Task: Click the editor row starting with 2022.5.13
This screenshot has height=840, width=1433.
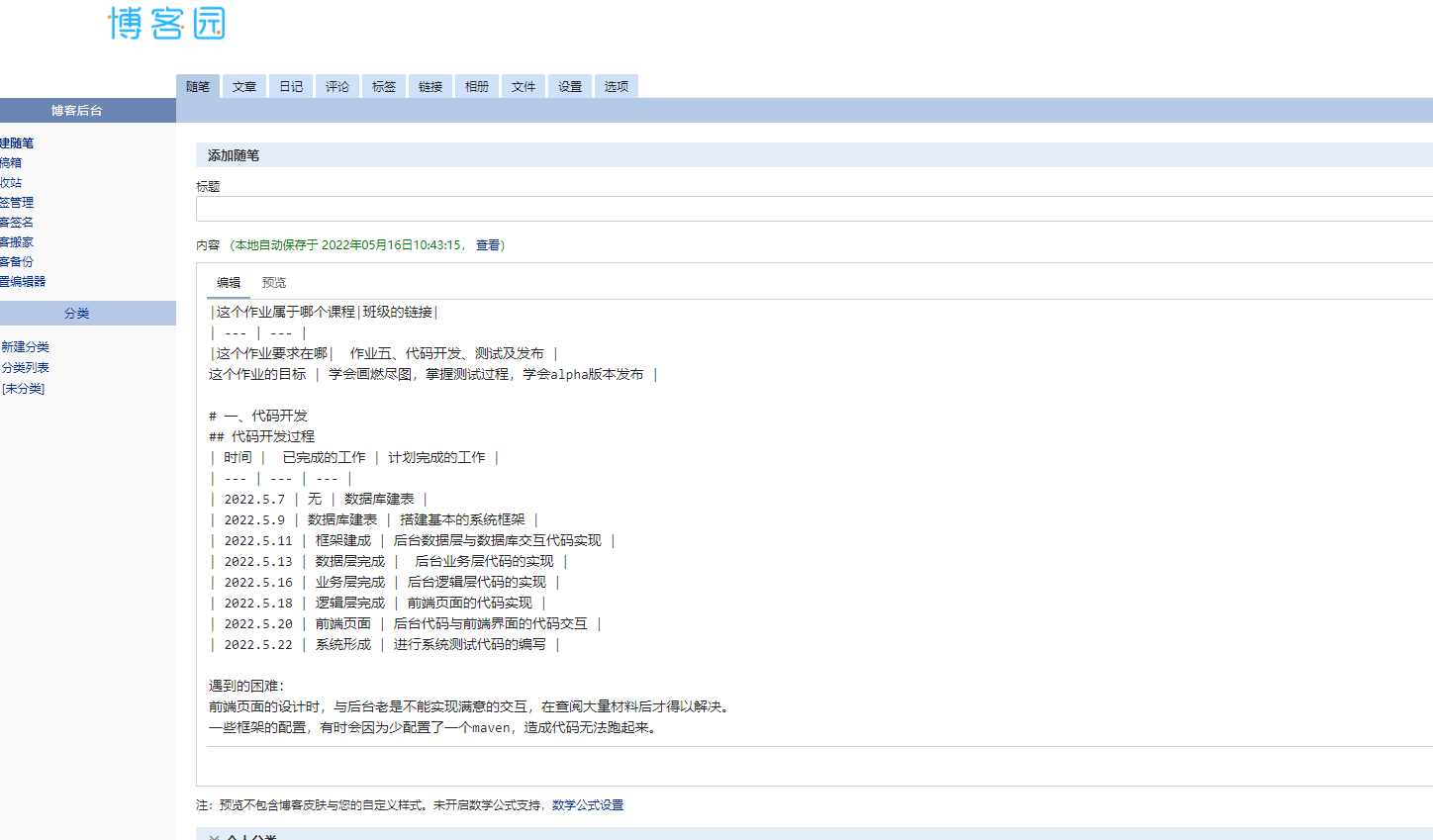Action: pos(389,561)
